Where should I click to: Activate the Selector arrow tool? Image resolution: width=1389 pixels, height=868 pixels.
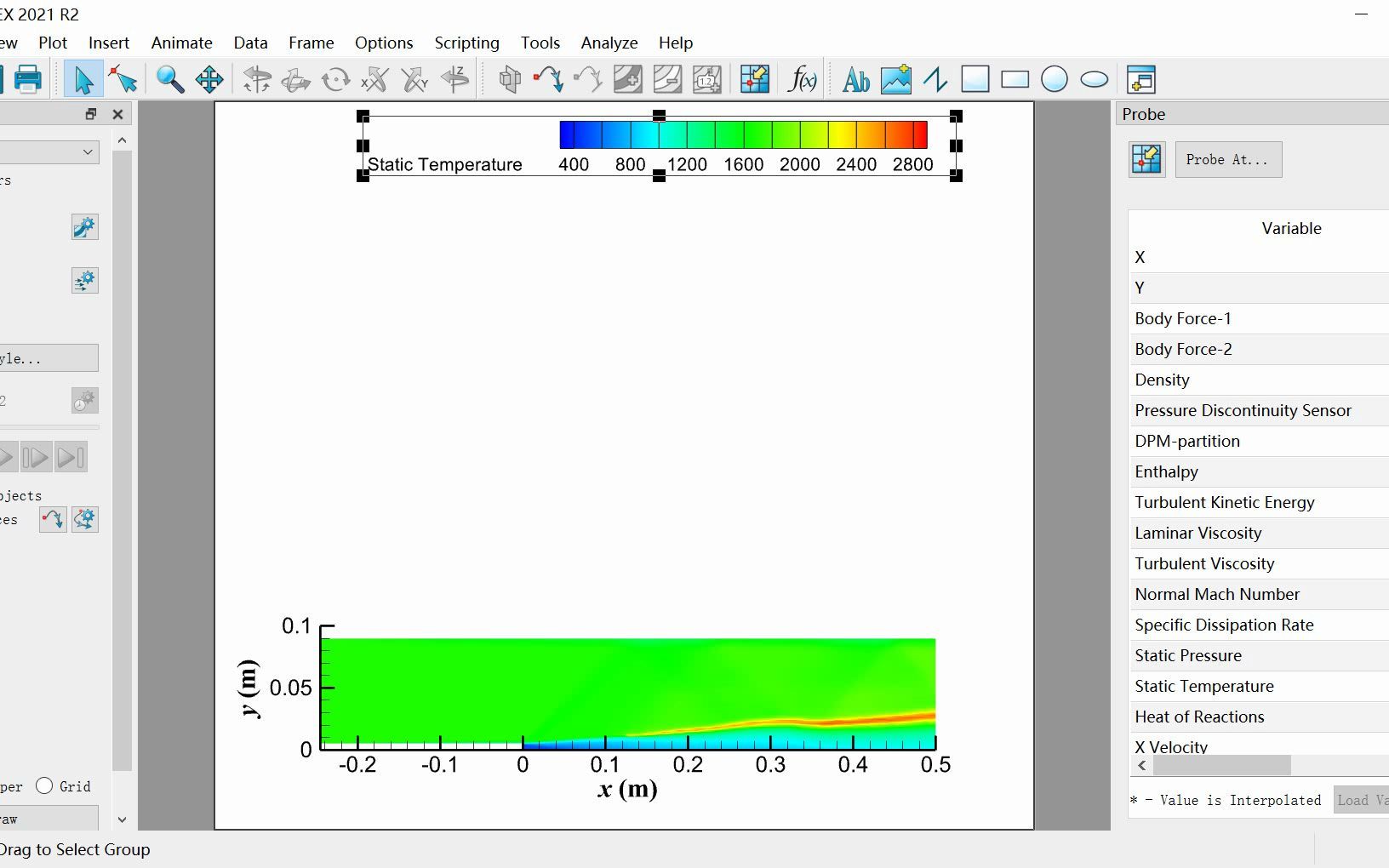point(83,79)
